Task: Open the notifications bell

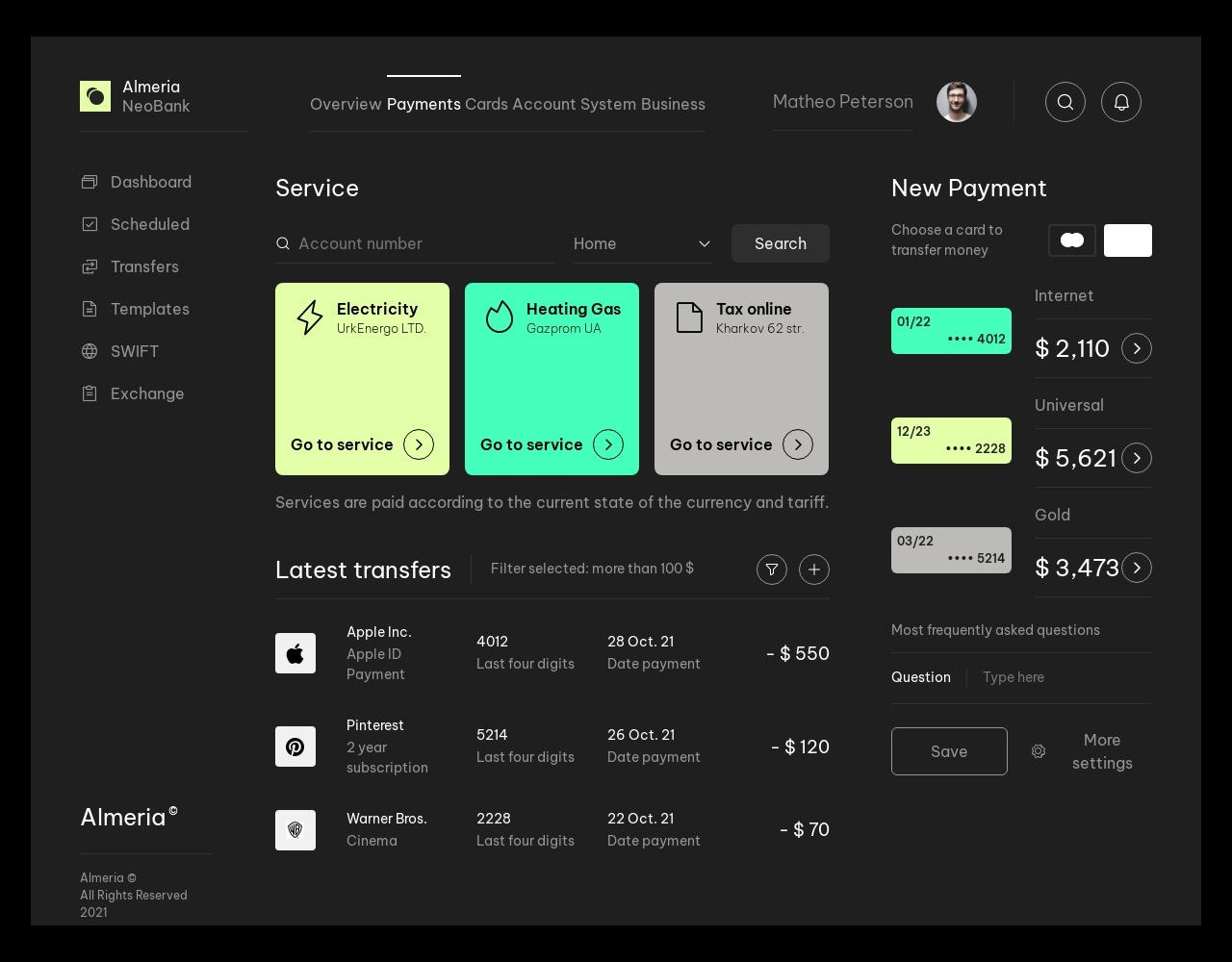Action: pos(1121,102)
